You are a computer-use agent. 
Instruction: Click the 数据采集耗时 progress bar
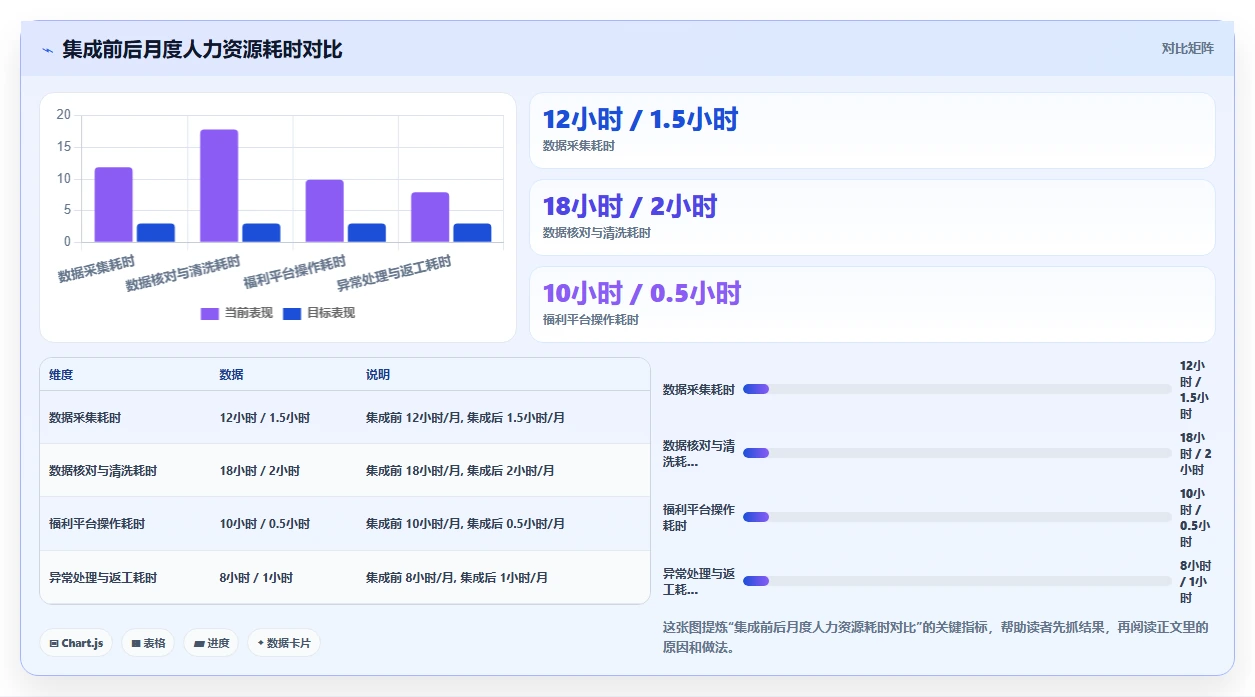[957, 389]
